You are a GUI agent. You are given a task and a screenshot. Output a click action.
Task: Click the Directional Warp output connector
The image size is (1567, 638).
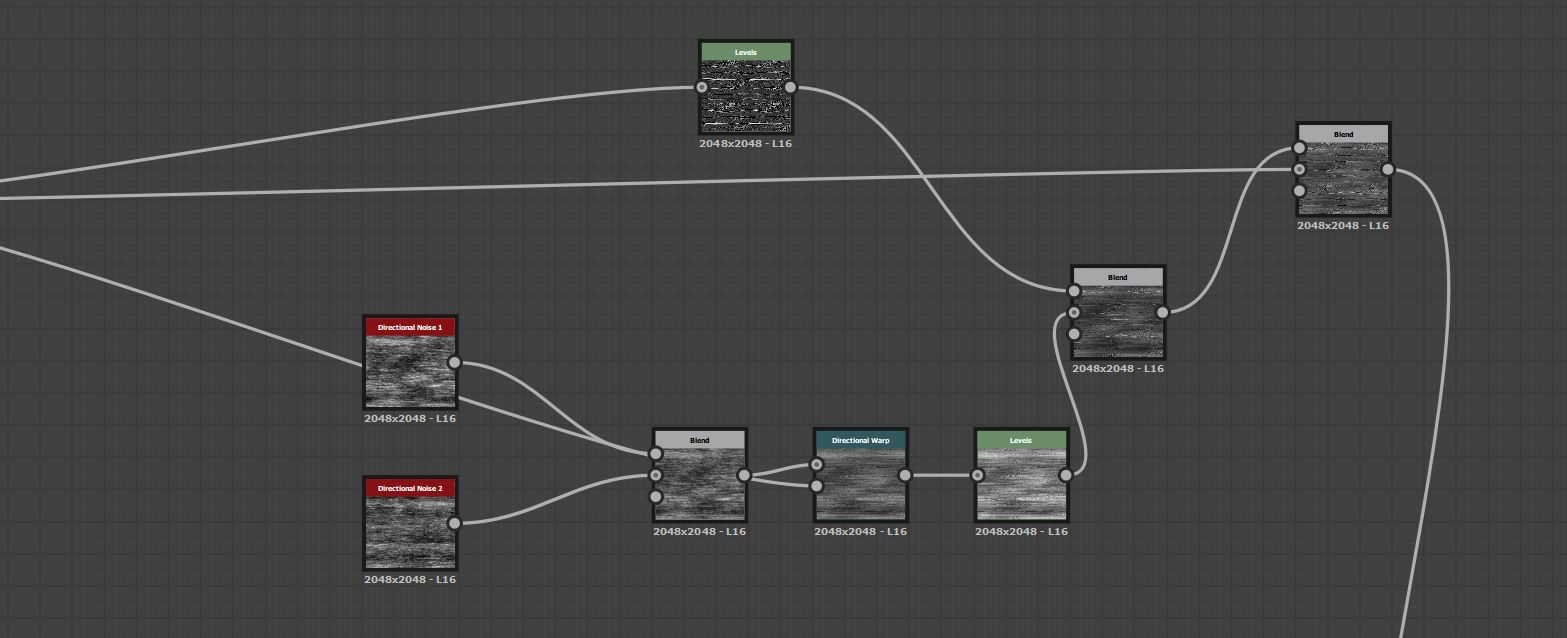(x=905, y=475)
